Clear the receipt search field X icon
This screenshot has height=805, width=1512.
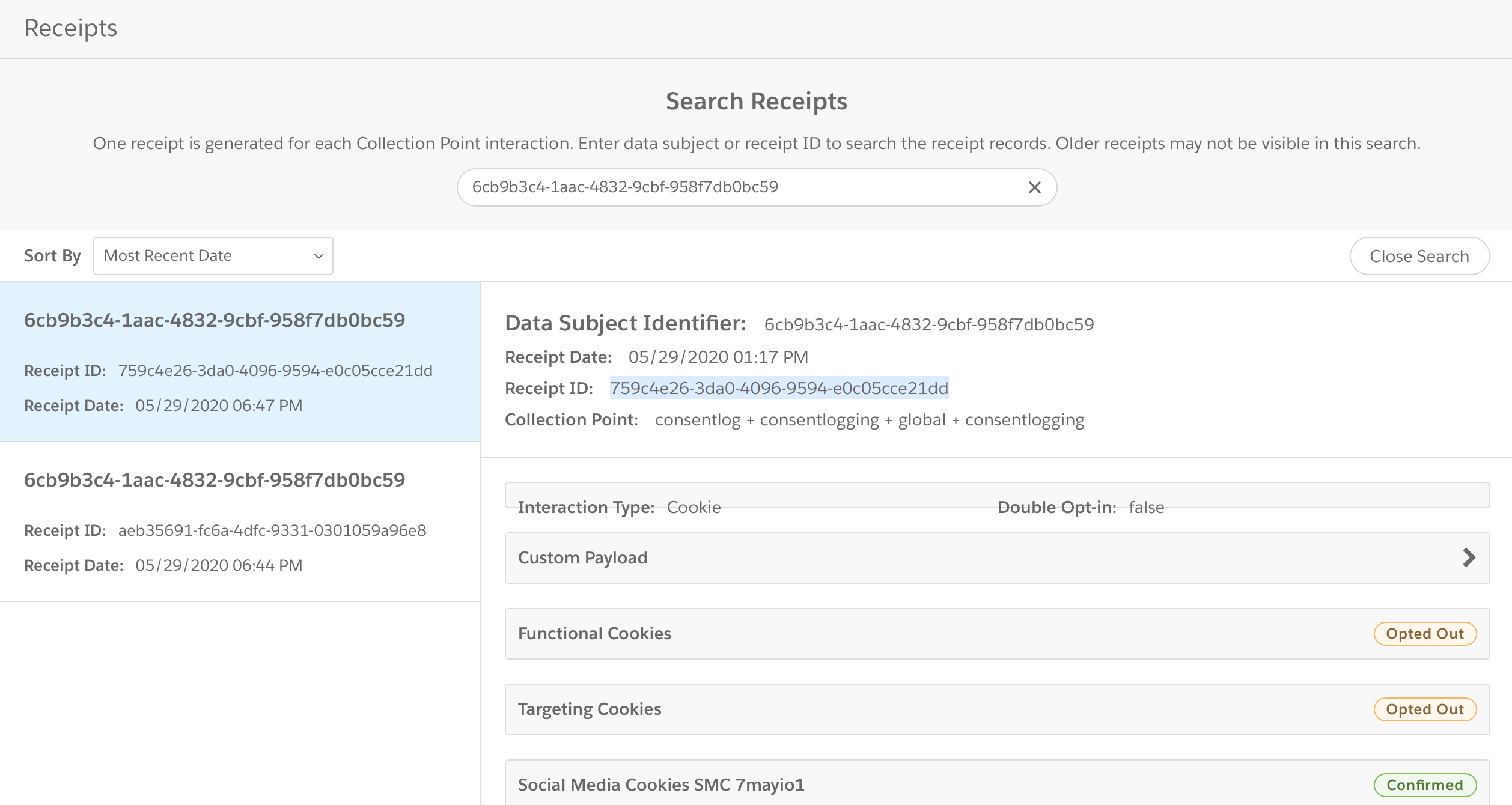coord(1034,187)
